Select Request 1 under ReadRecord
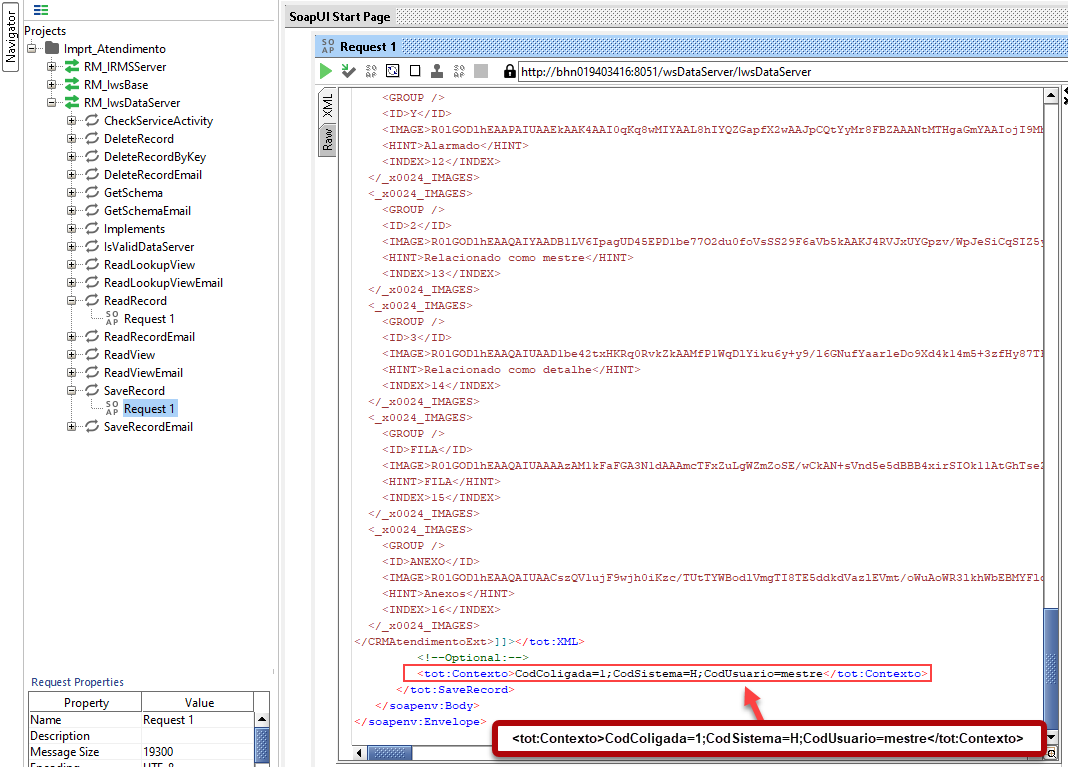This screenshot has height=767, width=1068. point(148,318)
